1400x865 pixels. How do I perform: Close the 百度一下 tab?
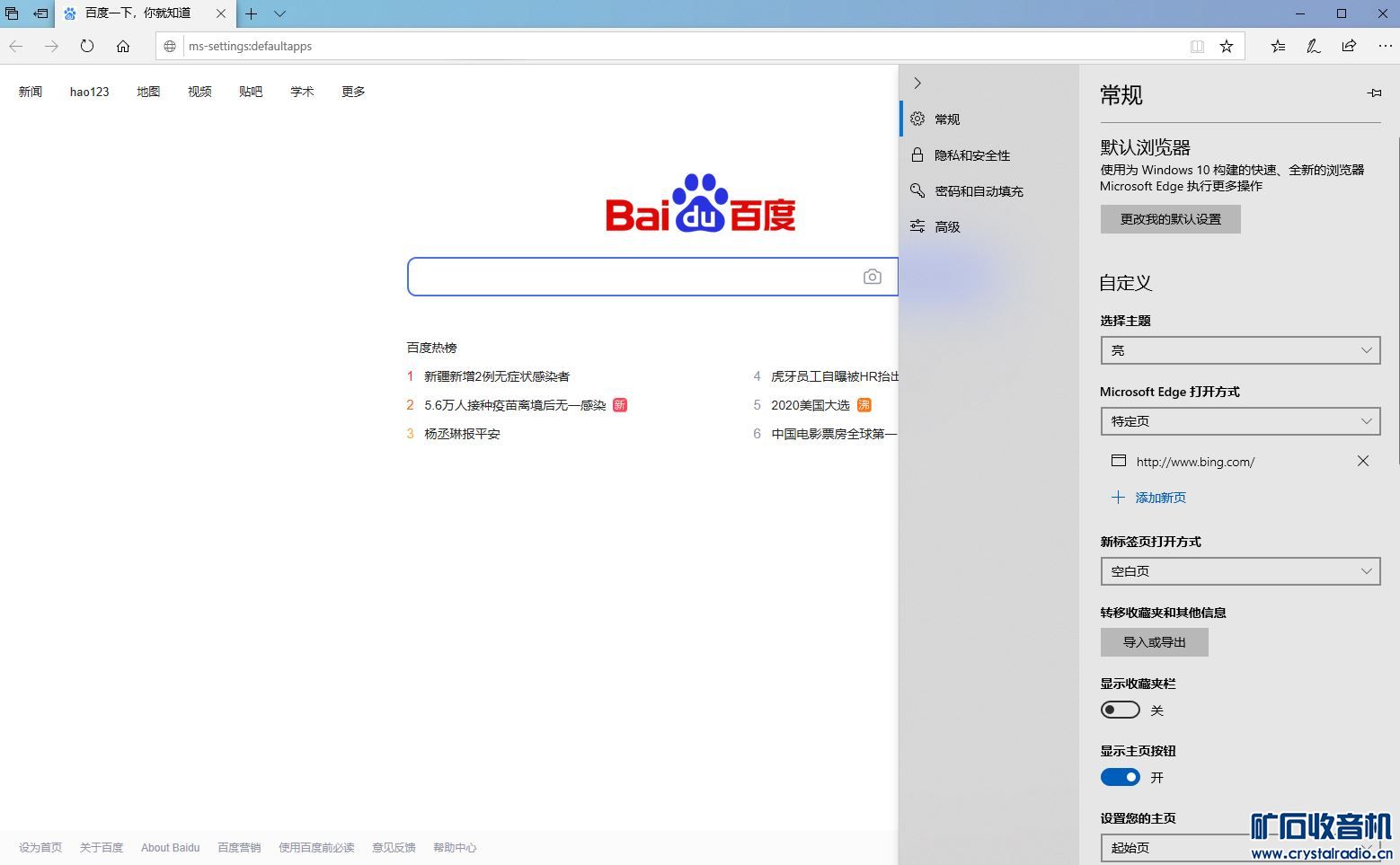221,13
